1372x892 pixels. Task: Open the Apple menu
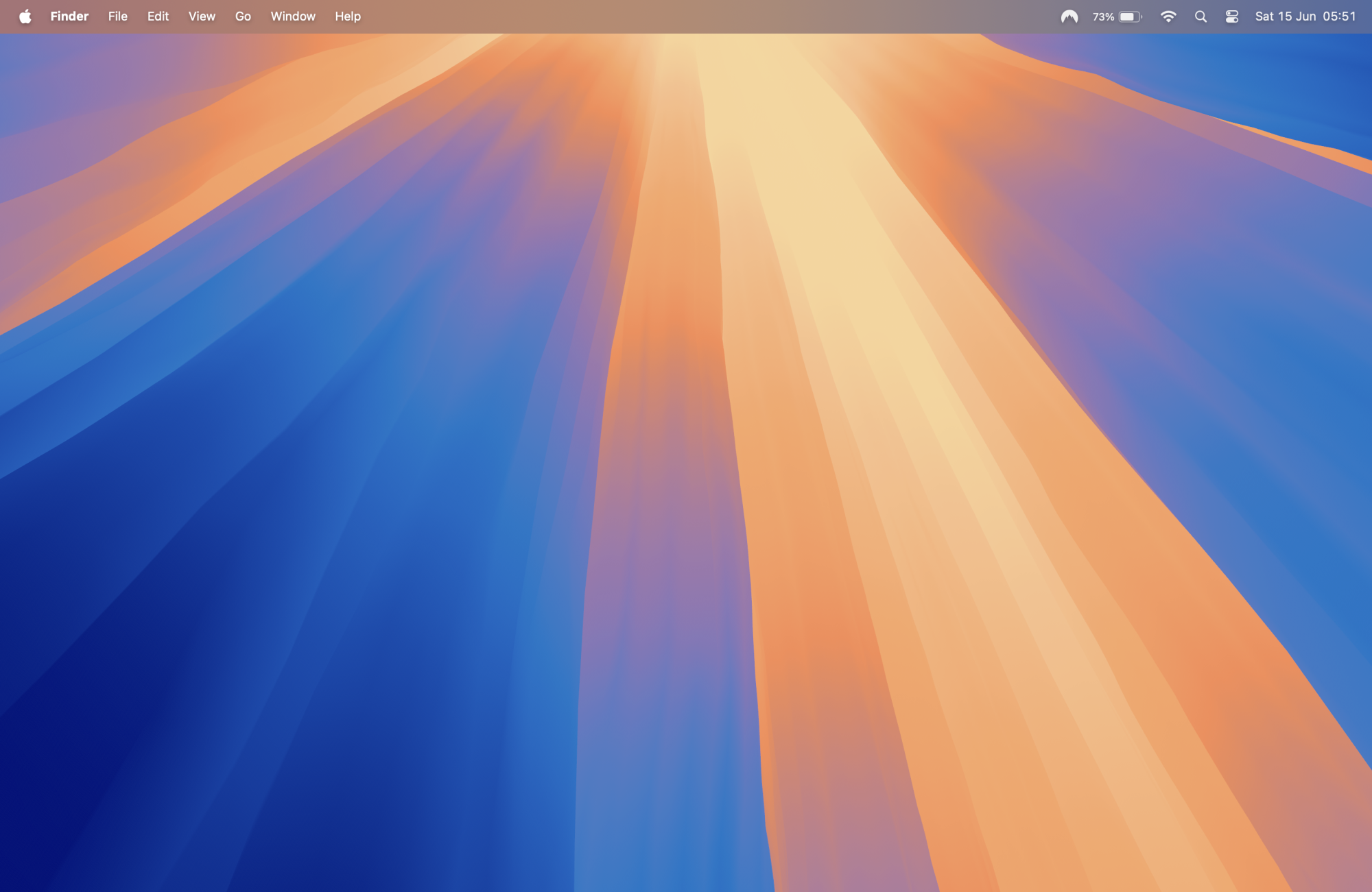click(25, 16)
